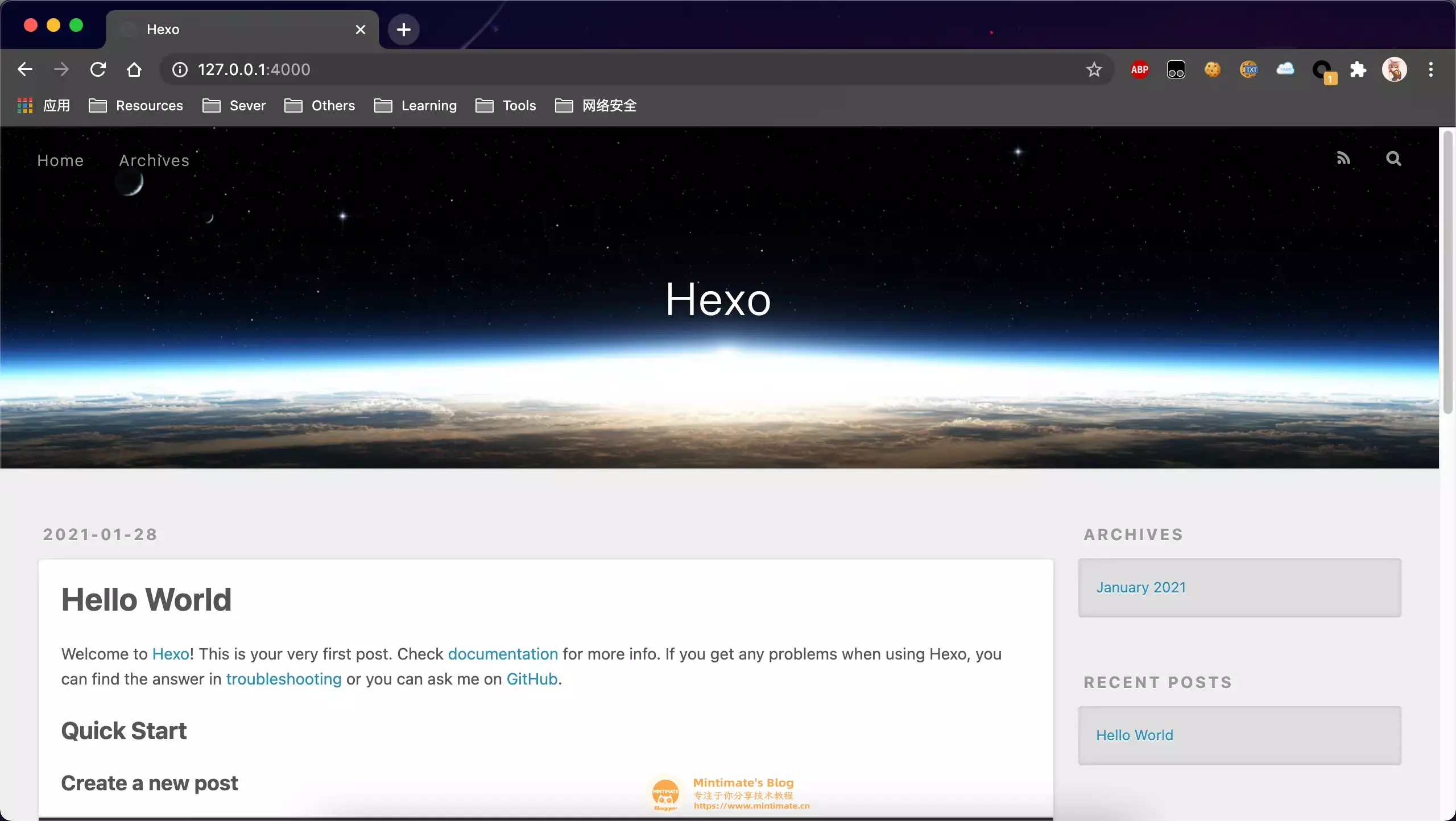Click the ARCHIVES widget heading
Image resolution: width=1456 pixels, height=821 pixels.
1134,534
